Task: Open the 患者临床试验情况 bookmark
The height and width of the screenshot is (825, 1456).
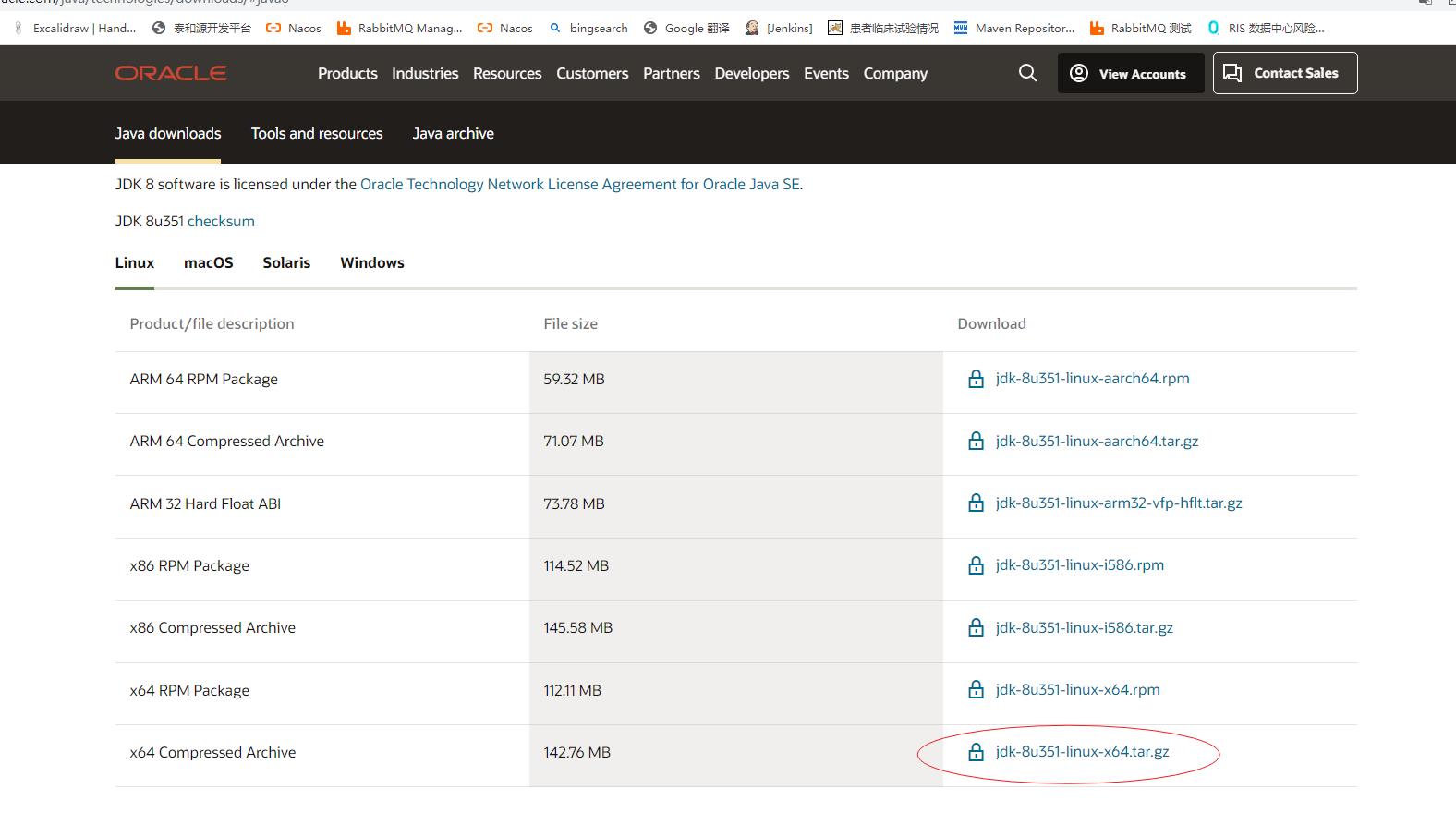Action: [x=883, y=28]
